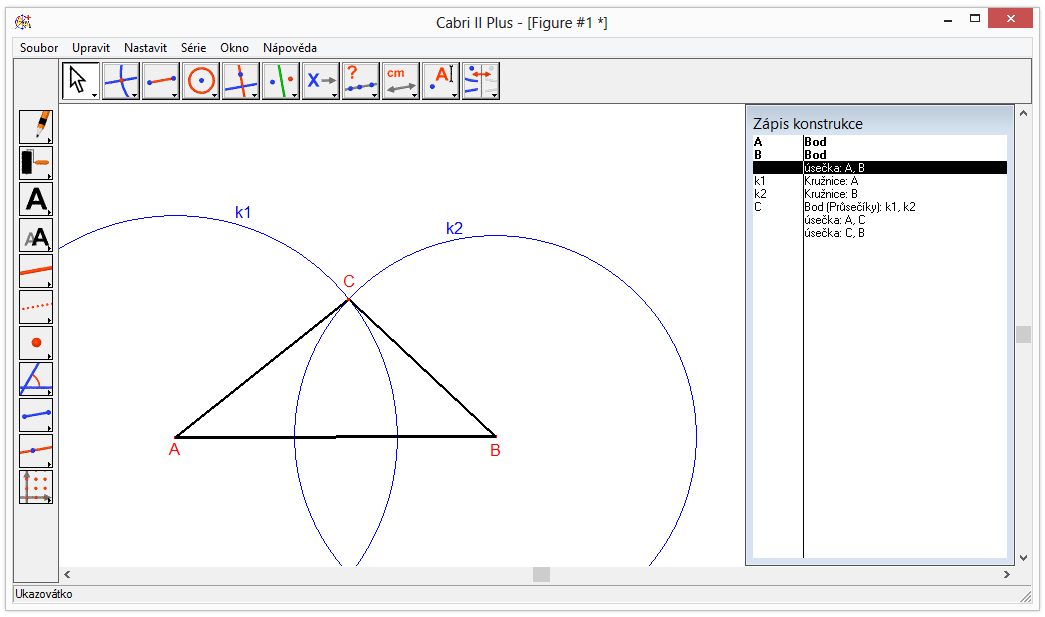This screenshot has width=1045, height=617.
Task: Minimize the Cabri II Plus window
Action: coord(948,21)
